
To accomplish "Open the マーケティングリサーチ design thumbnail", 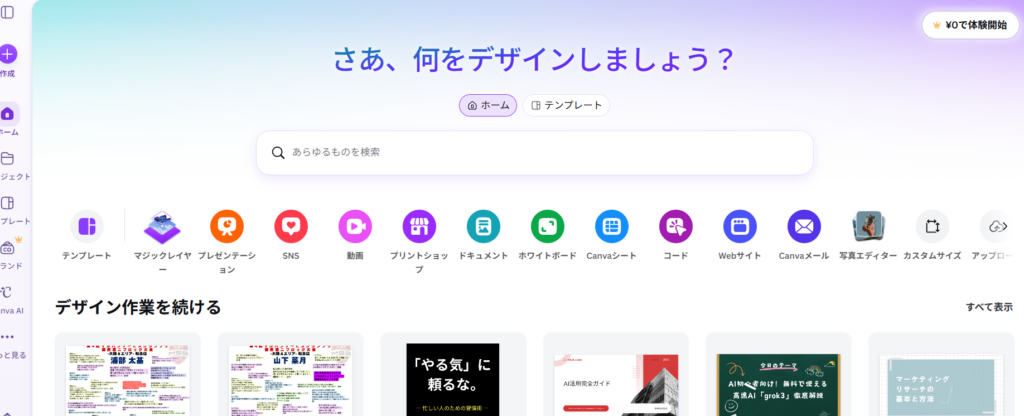I will (941, 375).
